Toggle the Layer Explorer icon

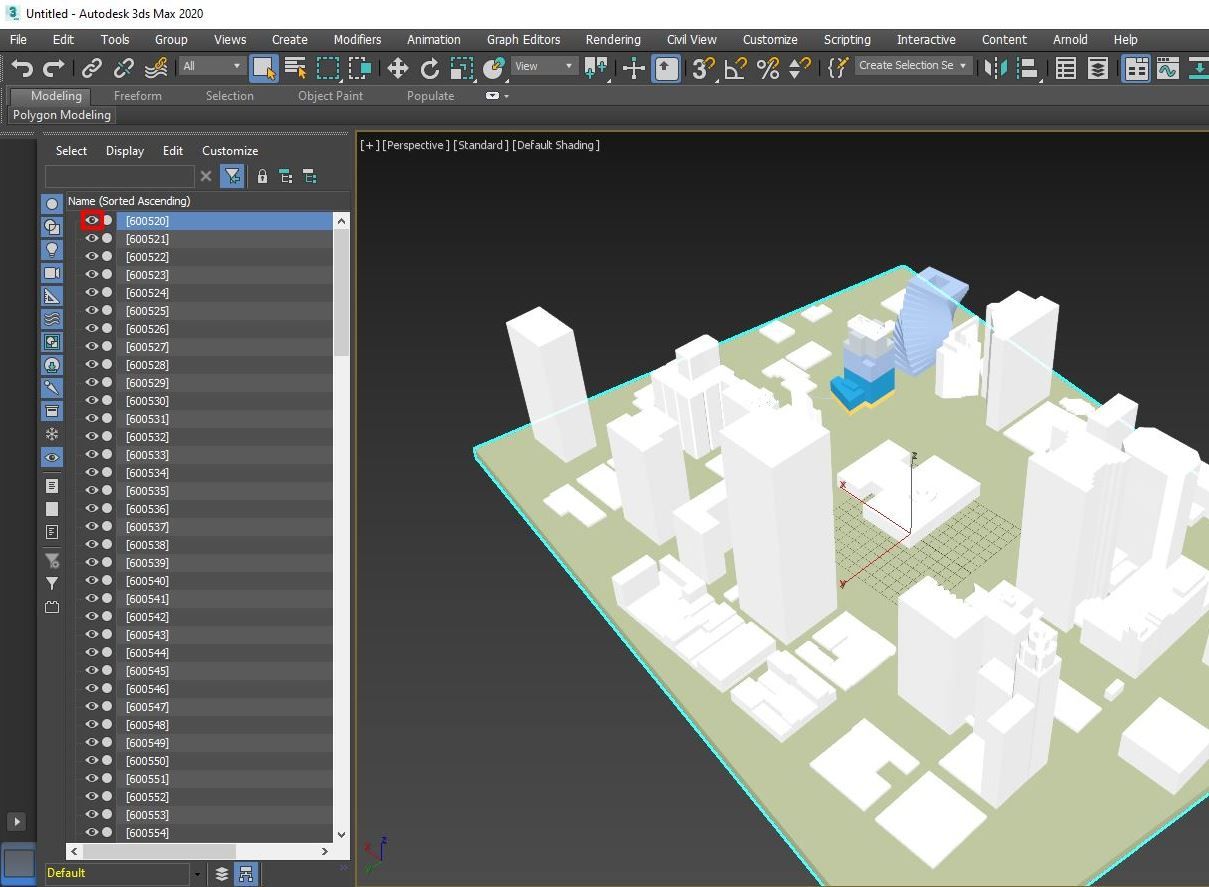pos(1098,67)
